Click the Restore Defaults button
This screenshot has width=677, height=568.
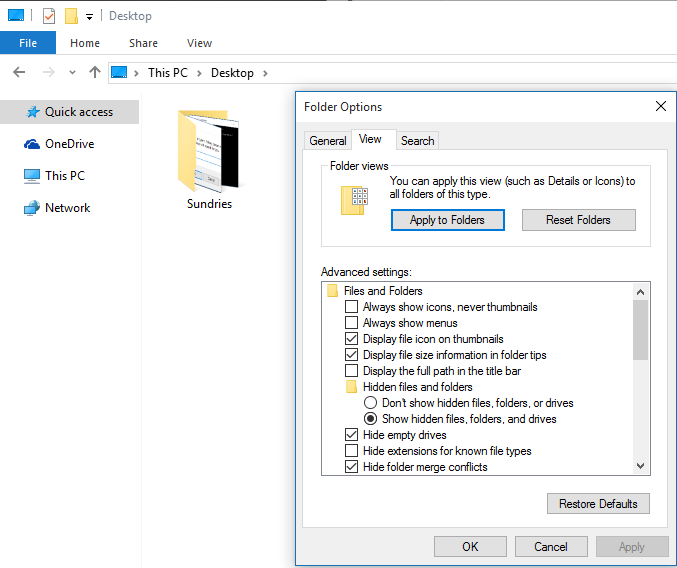[x=598, y=504]
